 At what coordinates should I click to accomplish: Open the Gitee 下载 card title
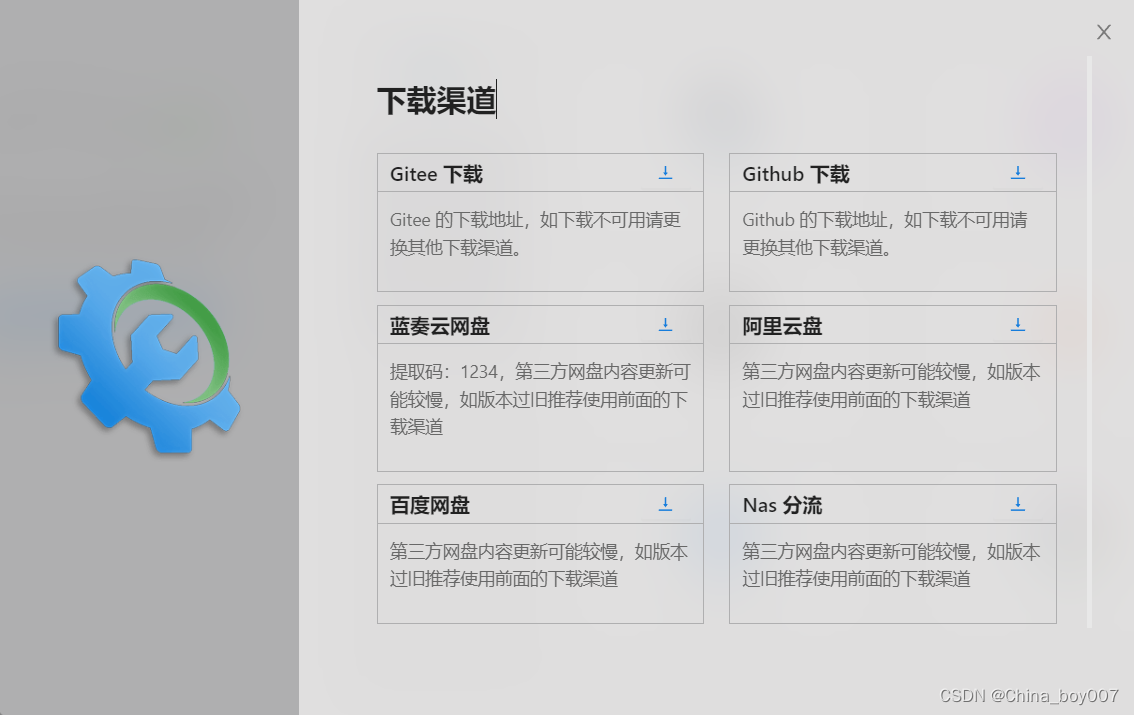[436, 174]
